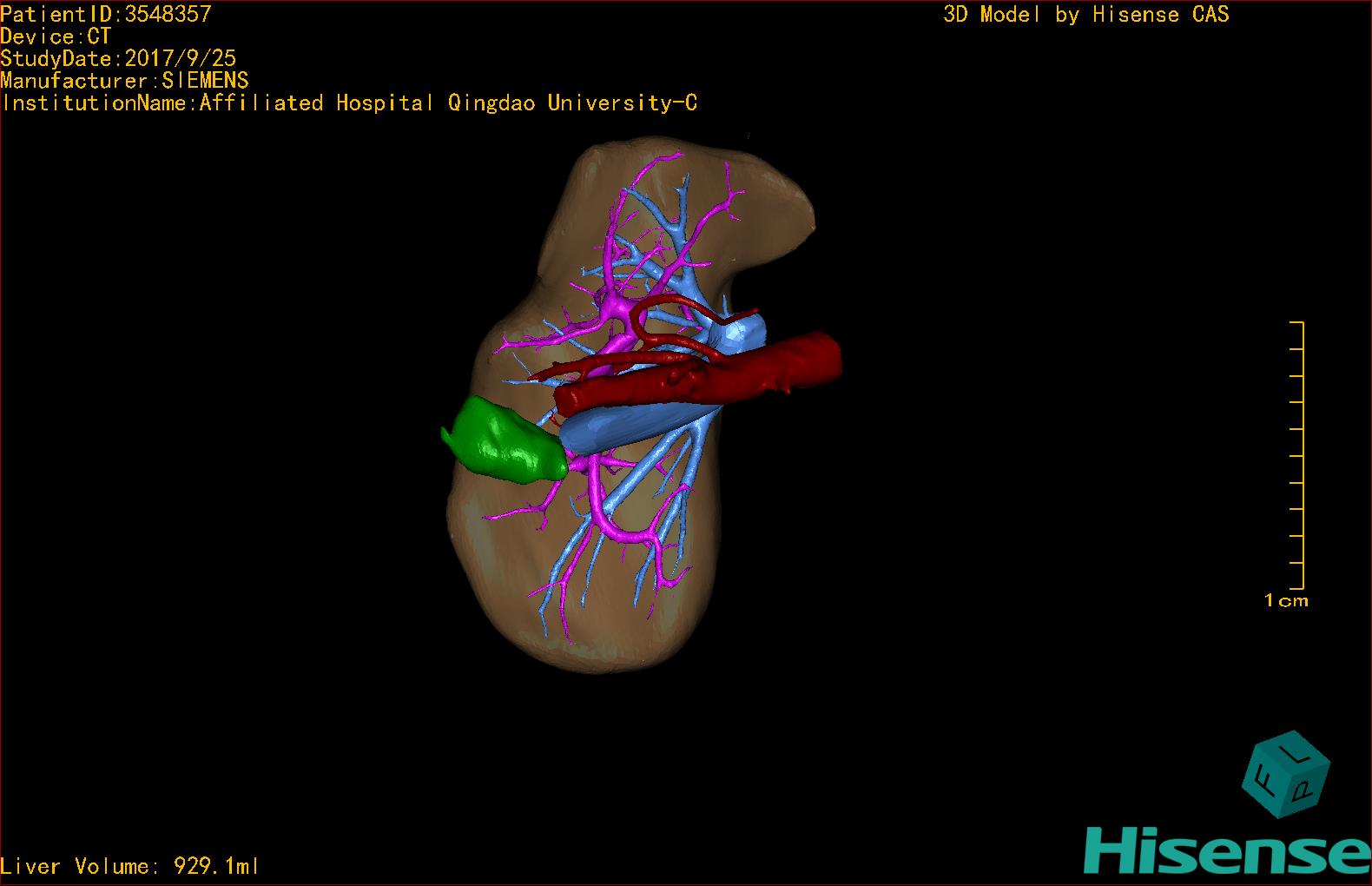Click the "3D Model by Hisense CAS" text
Image resolution: width=1372 pixels, height=886 pixels.
1086,14
